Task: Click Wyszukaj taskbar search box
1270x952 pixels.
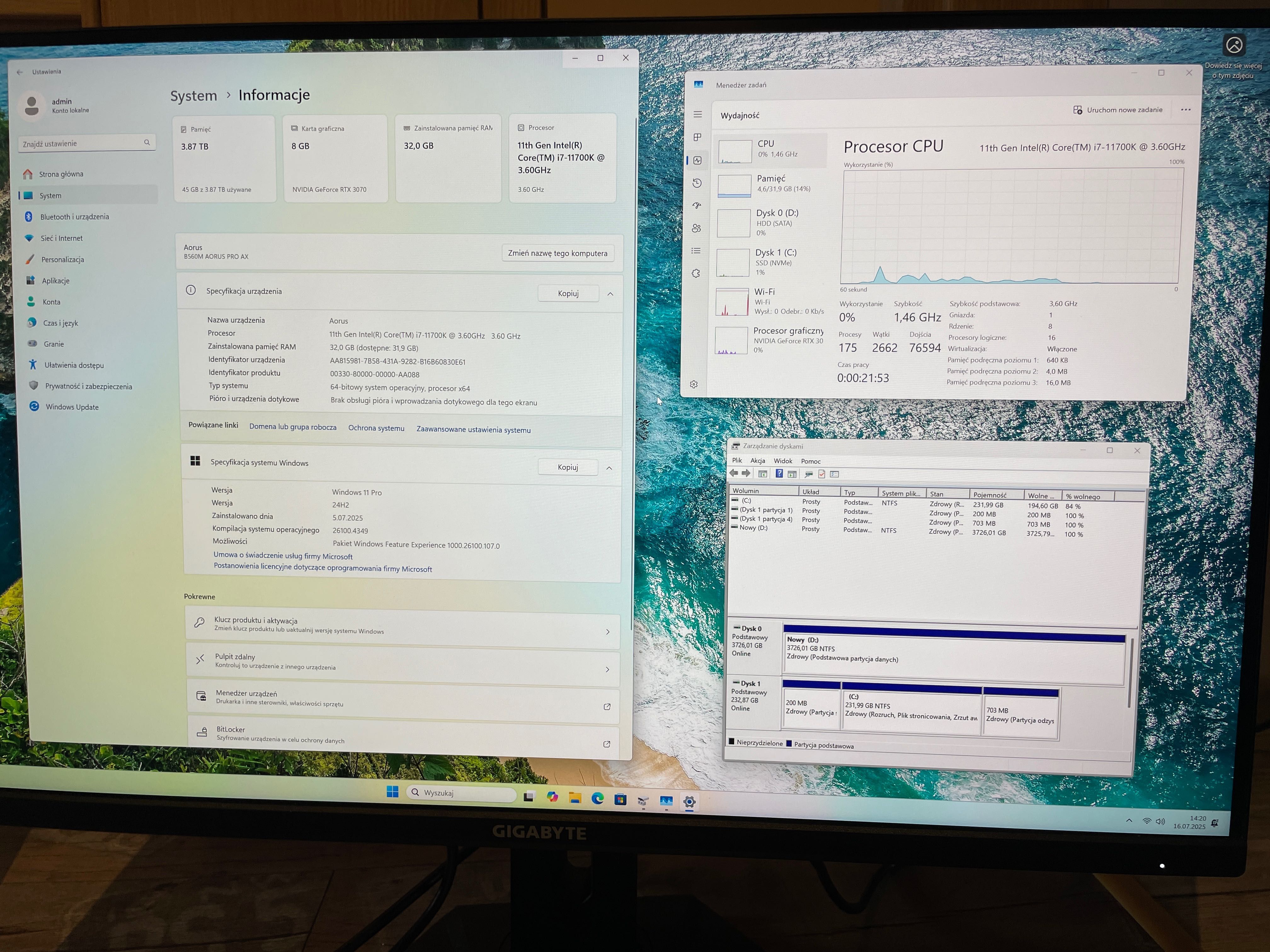Action: tap(461, 793)
